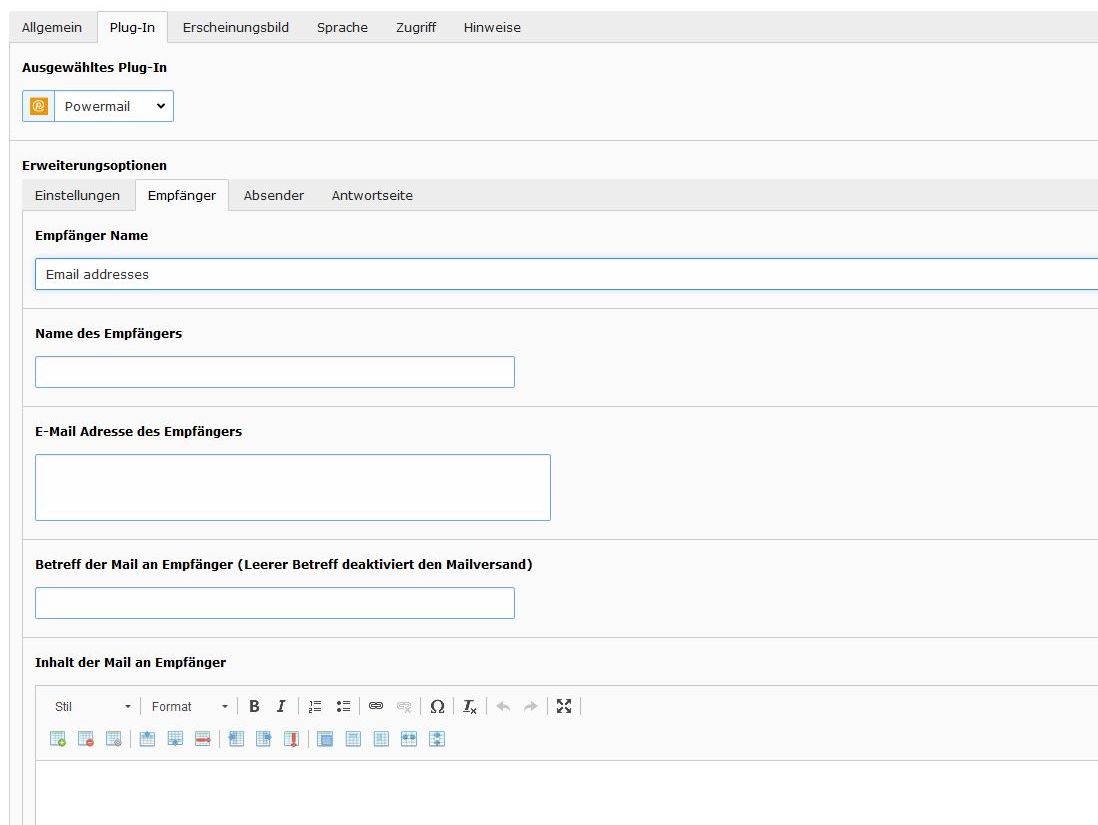
Task: Open the Erscheinungsbild tab
Action: click(x=235, y=27)
